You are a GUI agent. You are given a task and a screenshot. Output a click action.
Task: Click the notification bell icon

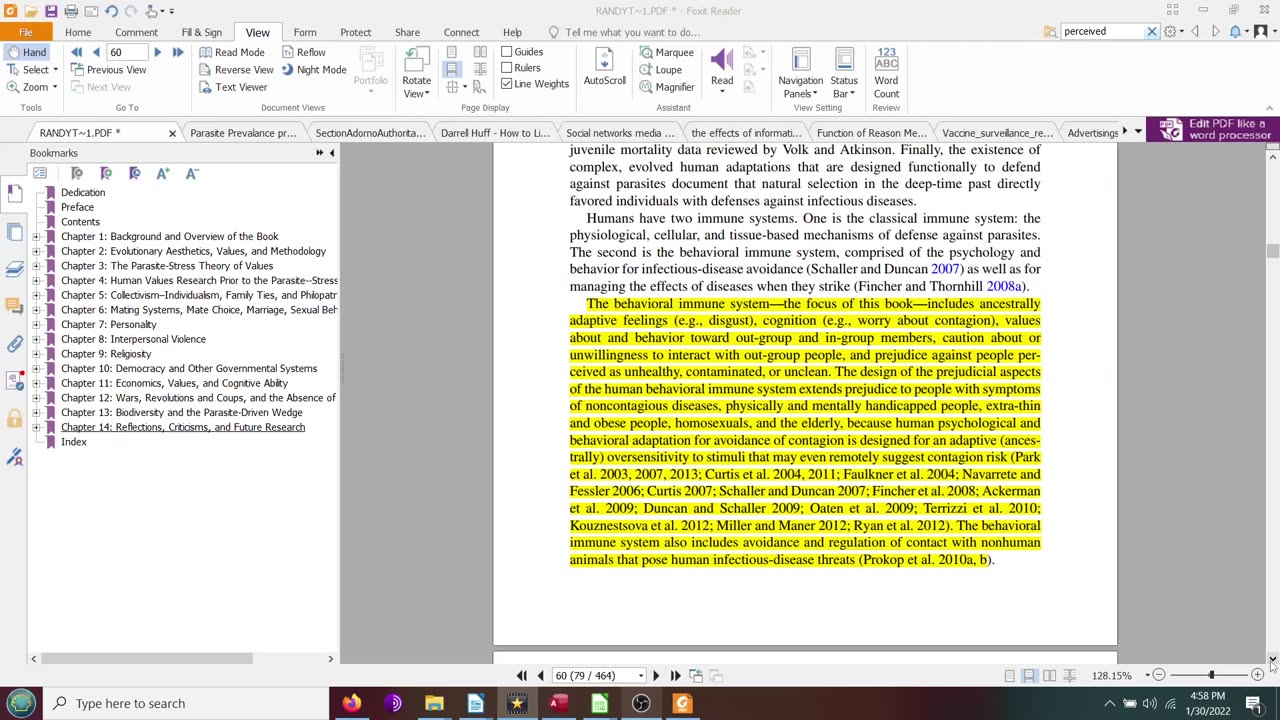(1235, 32)
